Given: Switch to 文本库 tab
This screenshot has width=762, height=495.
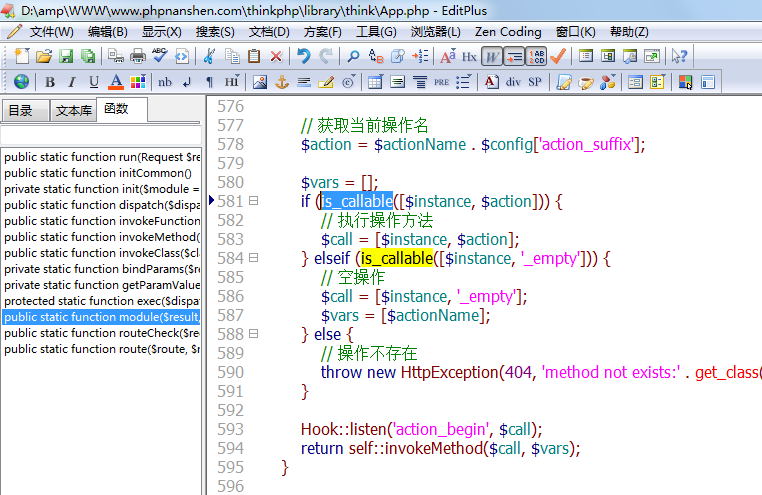Looking at the screenshot, I should [73, 111].
